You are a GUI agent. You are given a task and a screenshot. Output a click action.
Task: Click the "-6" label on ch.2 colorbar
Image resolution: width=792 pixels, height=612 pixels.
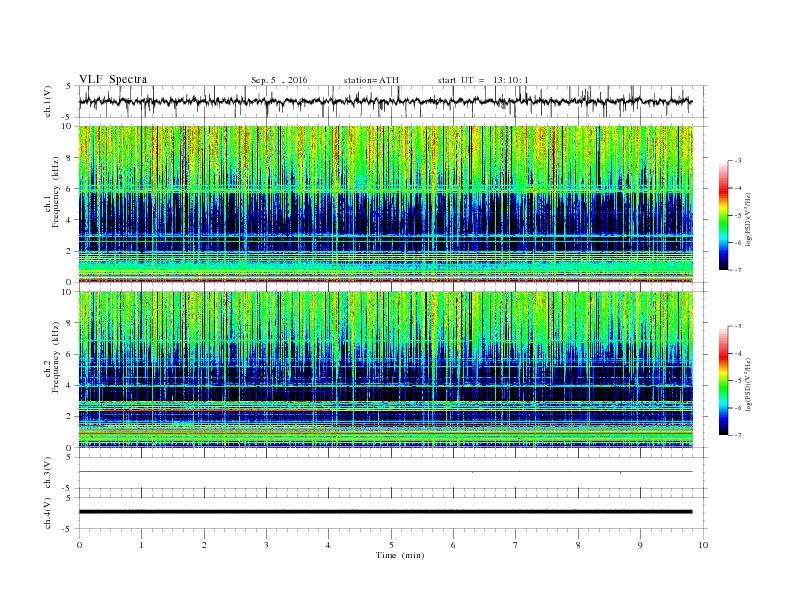click(x=738, y=408)
